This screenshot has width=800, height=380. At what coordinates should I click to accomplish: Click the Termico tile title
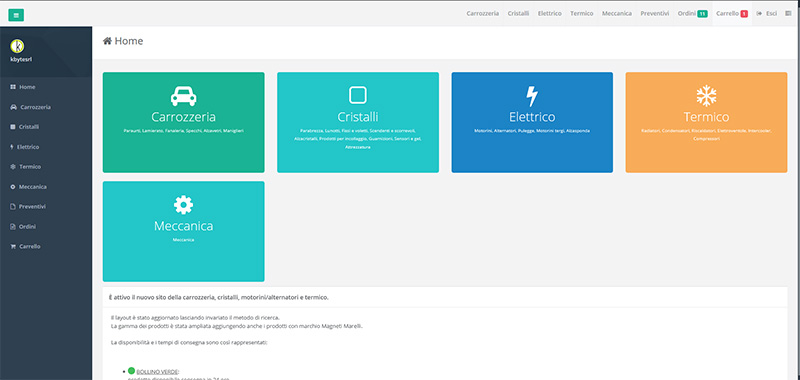coord(706,117)
